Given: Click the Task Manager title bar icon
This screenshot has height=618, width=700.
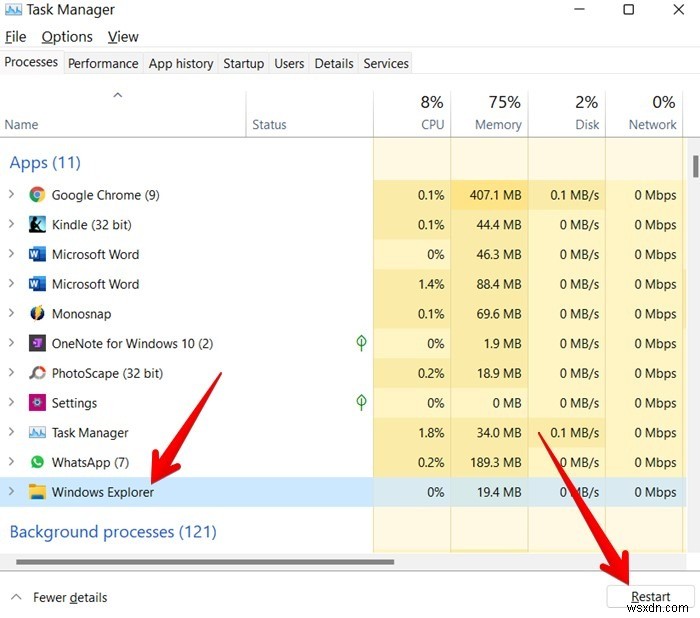Looking at the screenshot, I should [x=13, y=10].
